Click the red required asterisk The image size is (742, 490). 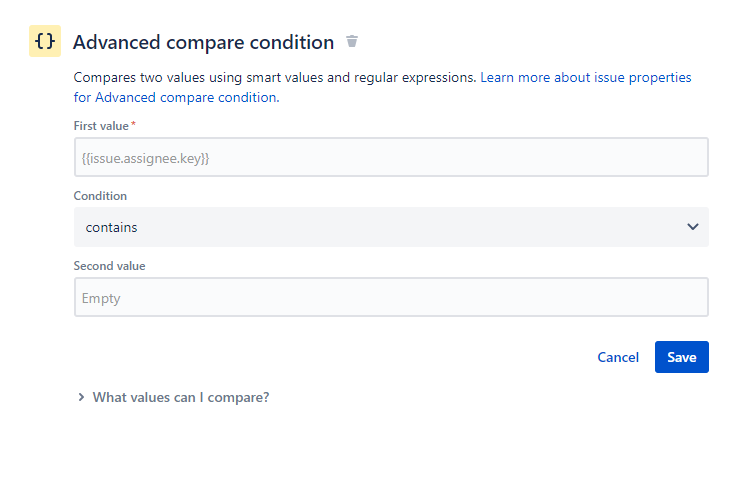pyautogui.click(x=134, y=125)
